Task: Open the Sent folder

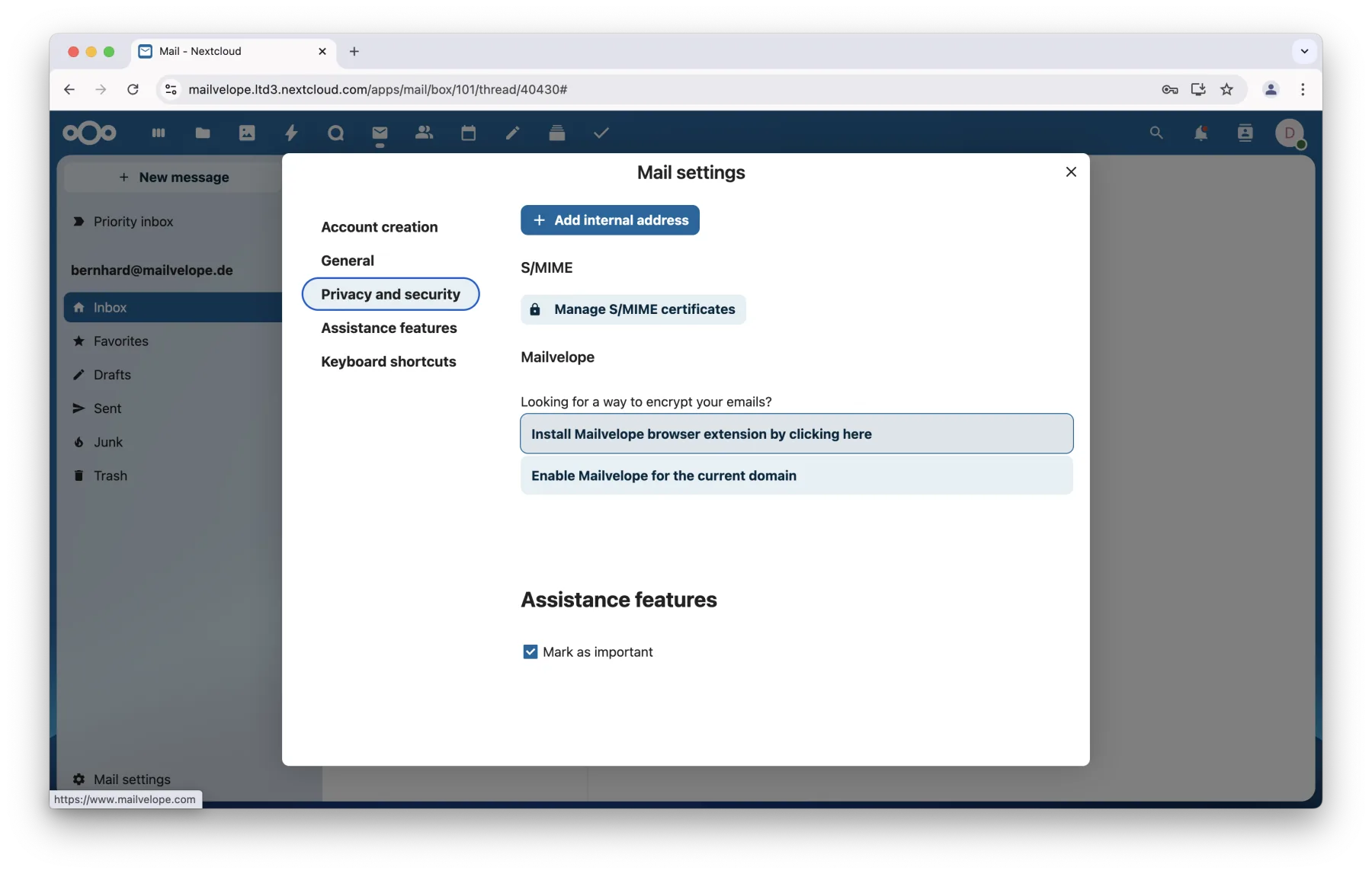Action: (174, 408)
